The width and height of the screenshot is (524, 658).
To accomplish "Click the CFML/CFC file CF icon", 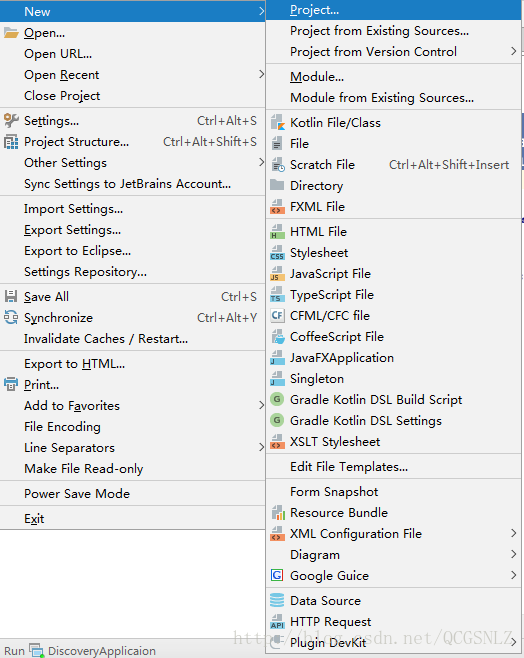I will coord(277,316).
